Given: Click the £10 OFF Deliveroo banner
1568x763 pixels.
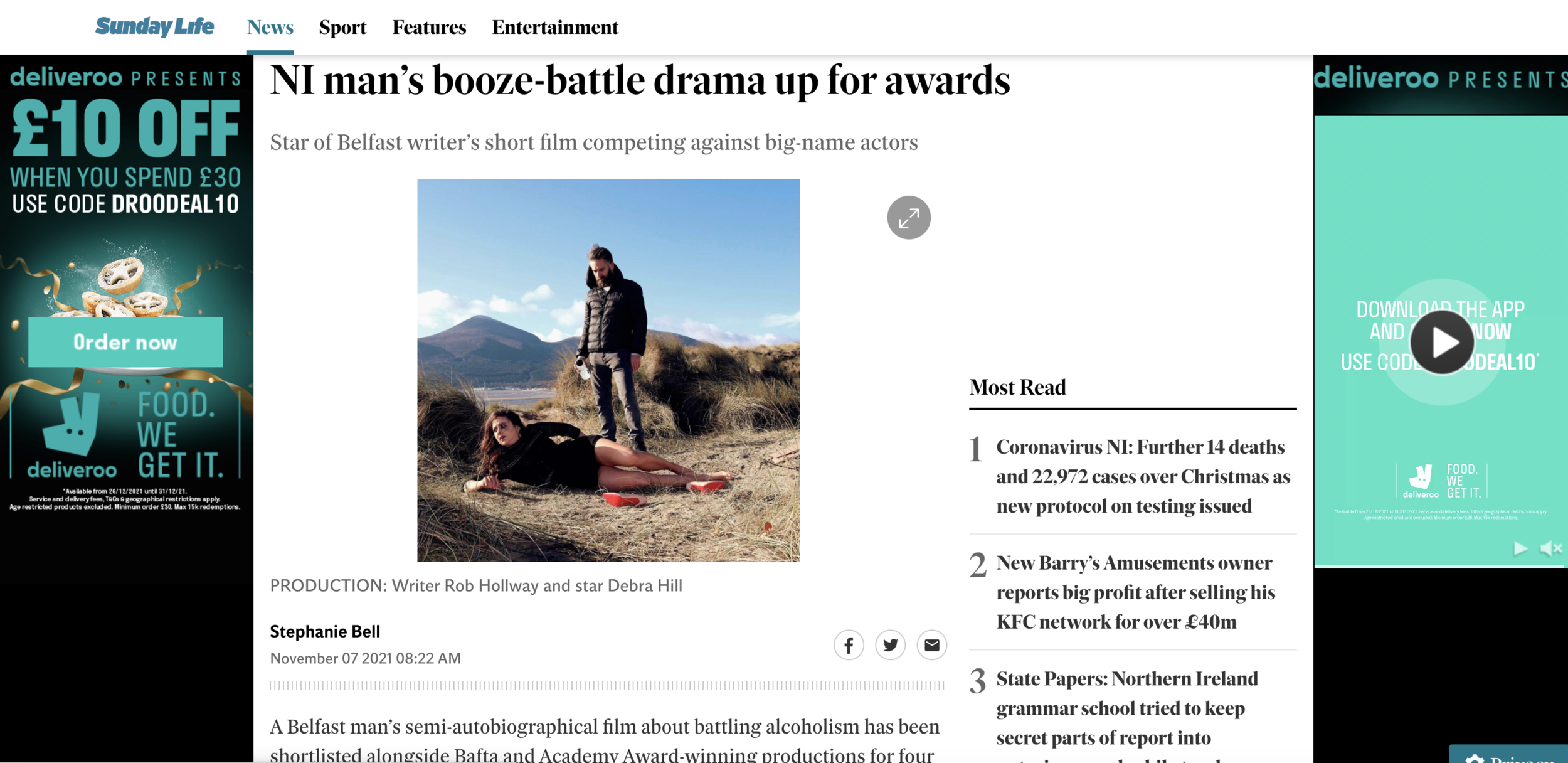Looking at the screenshot, I should (x=125, y=129).
